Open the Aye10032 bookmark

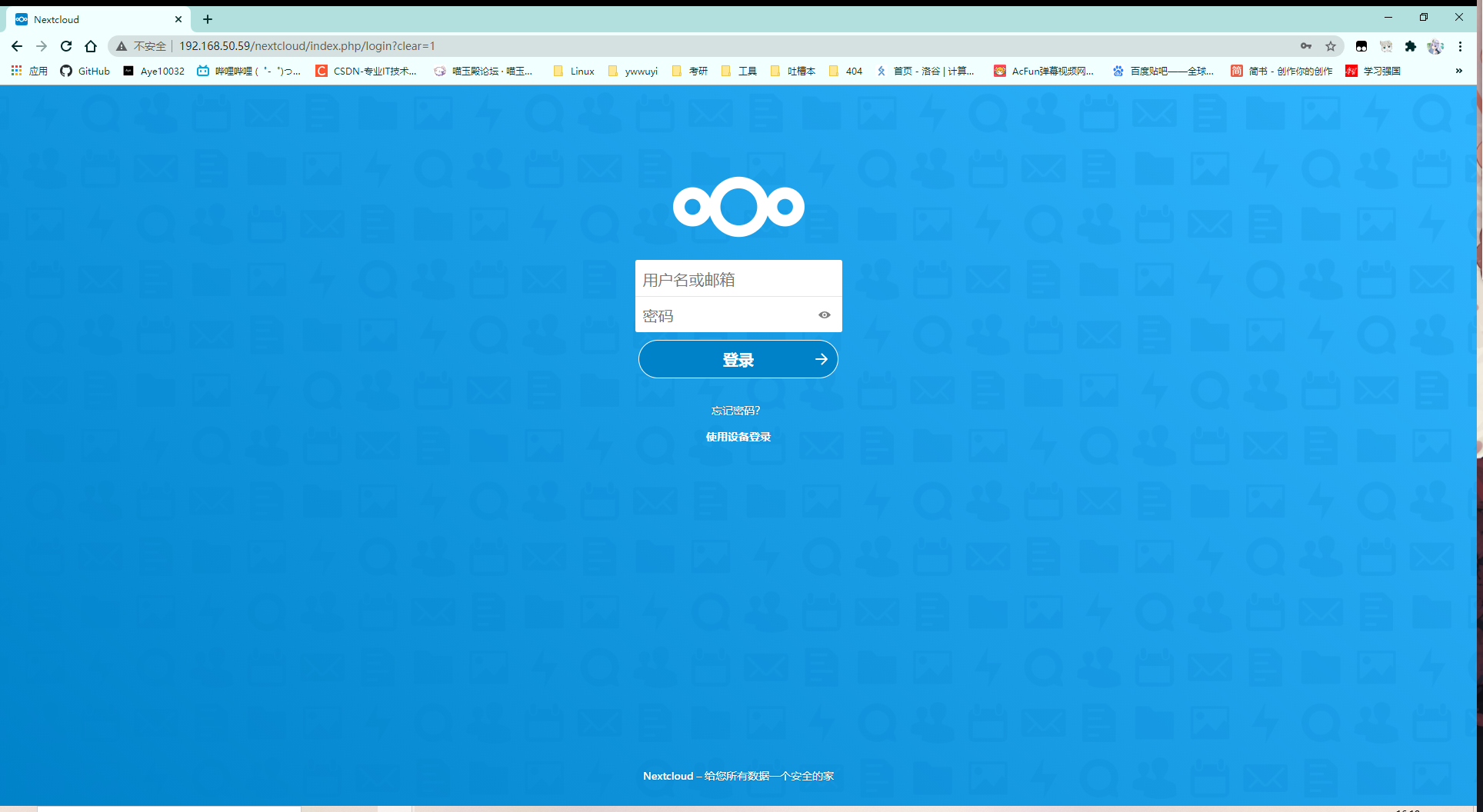click(x=154, y=71)
